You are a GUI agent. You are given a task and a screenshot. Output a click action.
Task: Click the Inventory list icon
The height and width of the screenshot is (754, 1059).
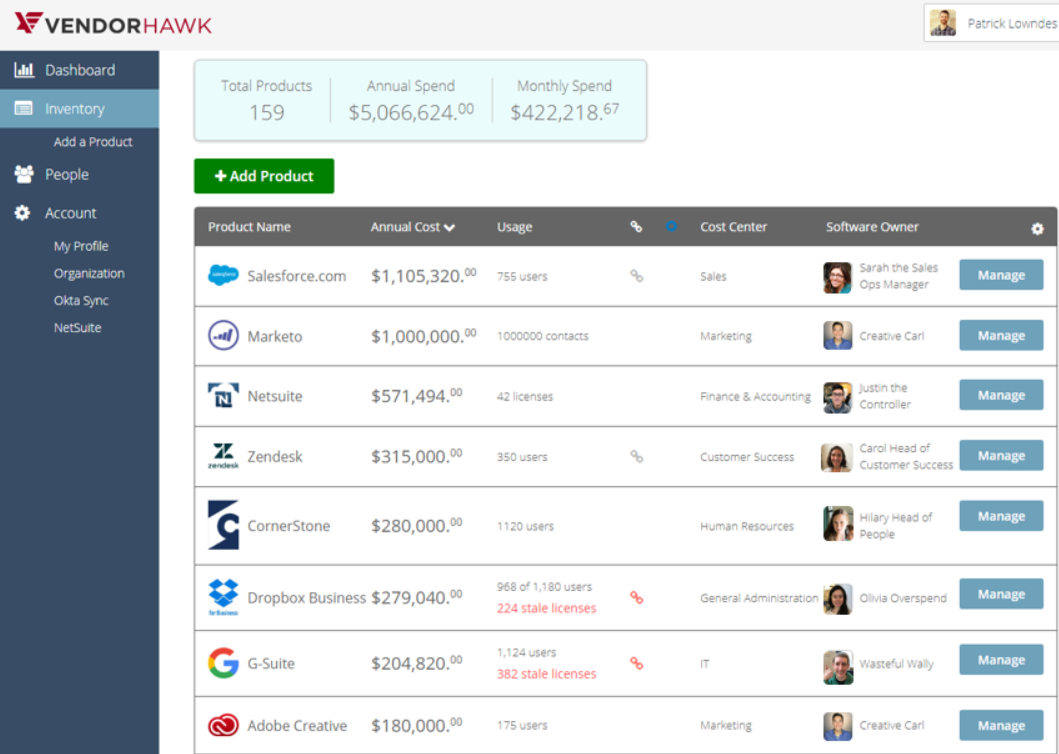pos(24,108)
